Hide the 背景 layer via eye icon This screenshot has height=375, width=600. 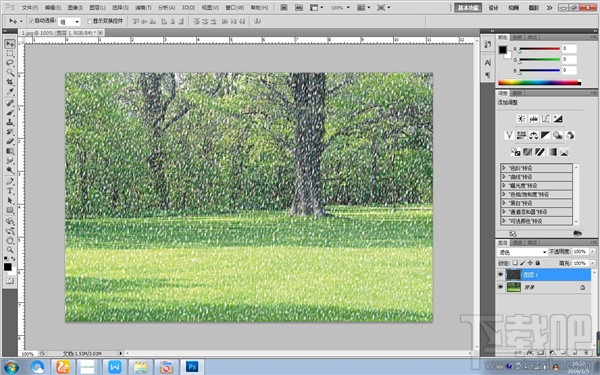501,287
